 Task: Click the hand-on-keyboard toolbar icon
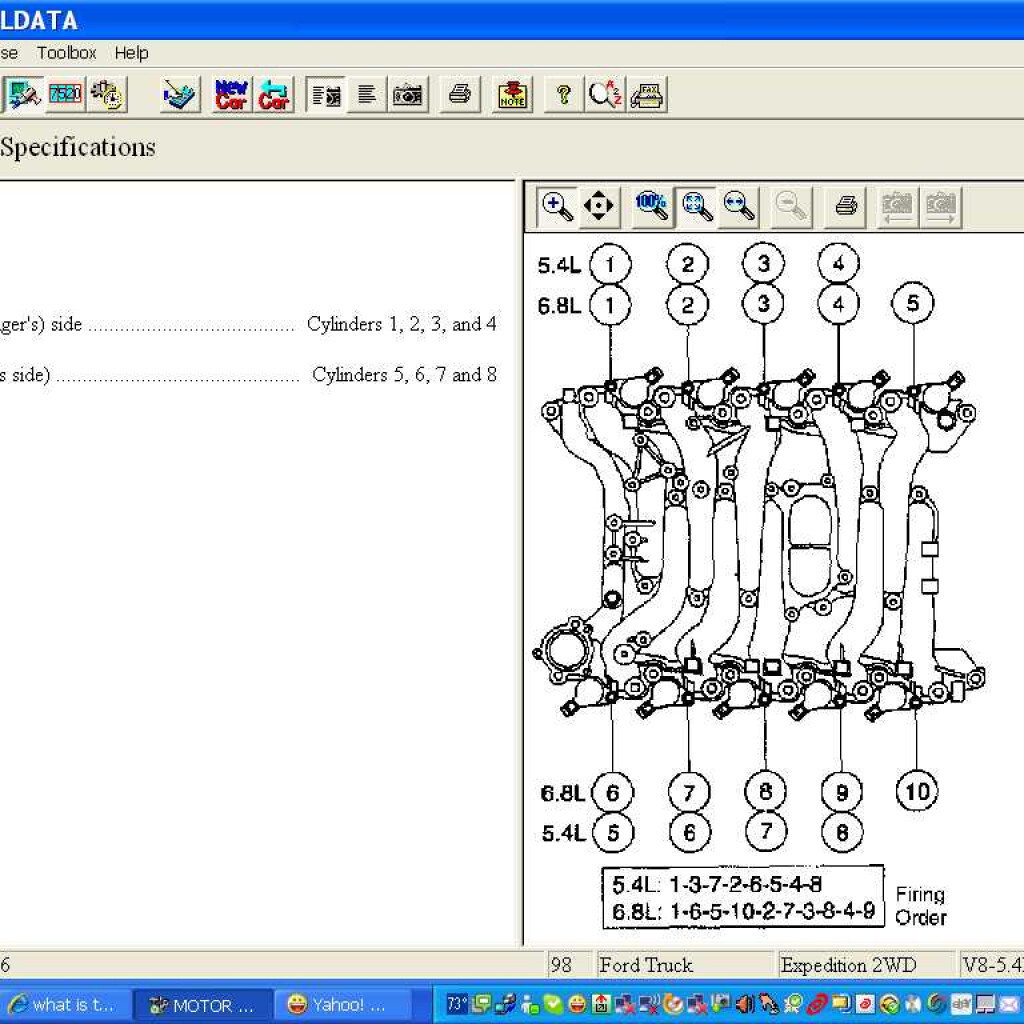(180, 95)
